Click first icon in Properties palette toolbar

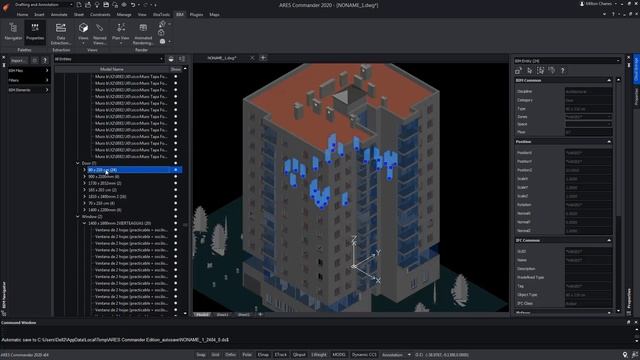click(x=518, y=71)
